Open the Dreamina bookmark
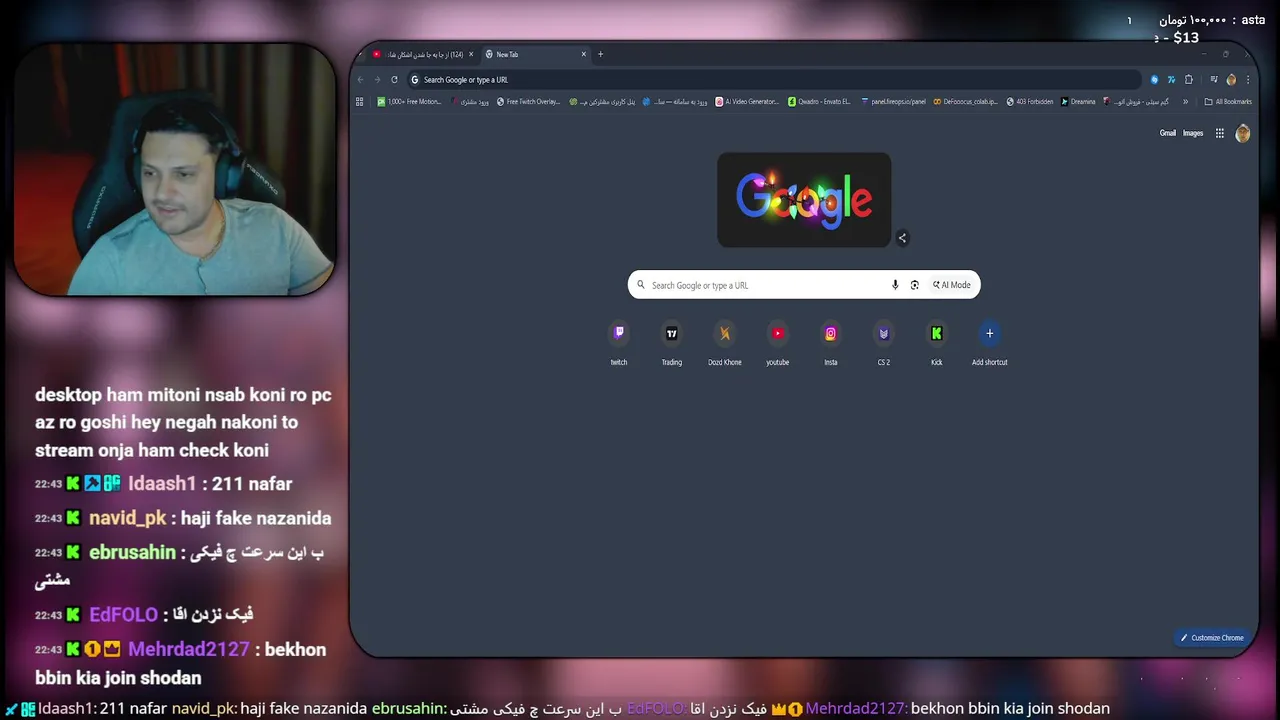This screenshot has height=720, width=1280. point(1078,101)
